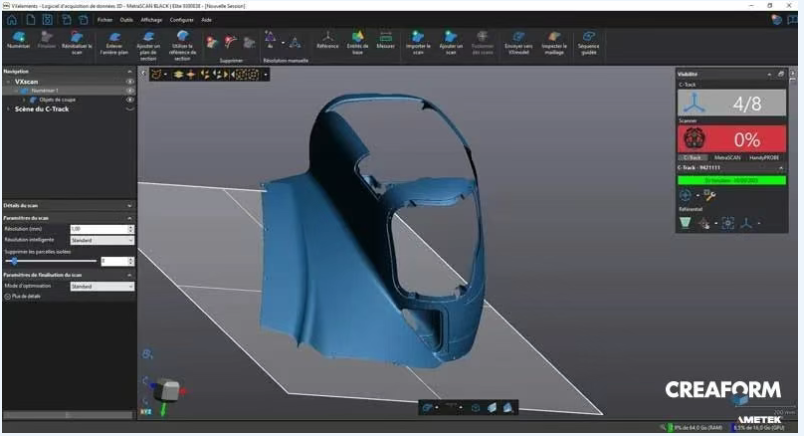Screen dimensions: 804x436
Task: Click the Home icon in top bar
Action: (12, 19)
